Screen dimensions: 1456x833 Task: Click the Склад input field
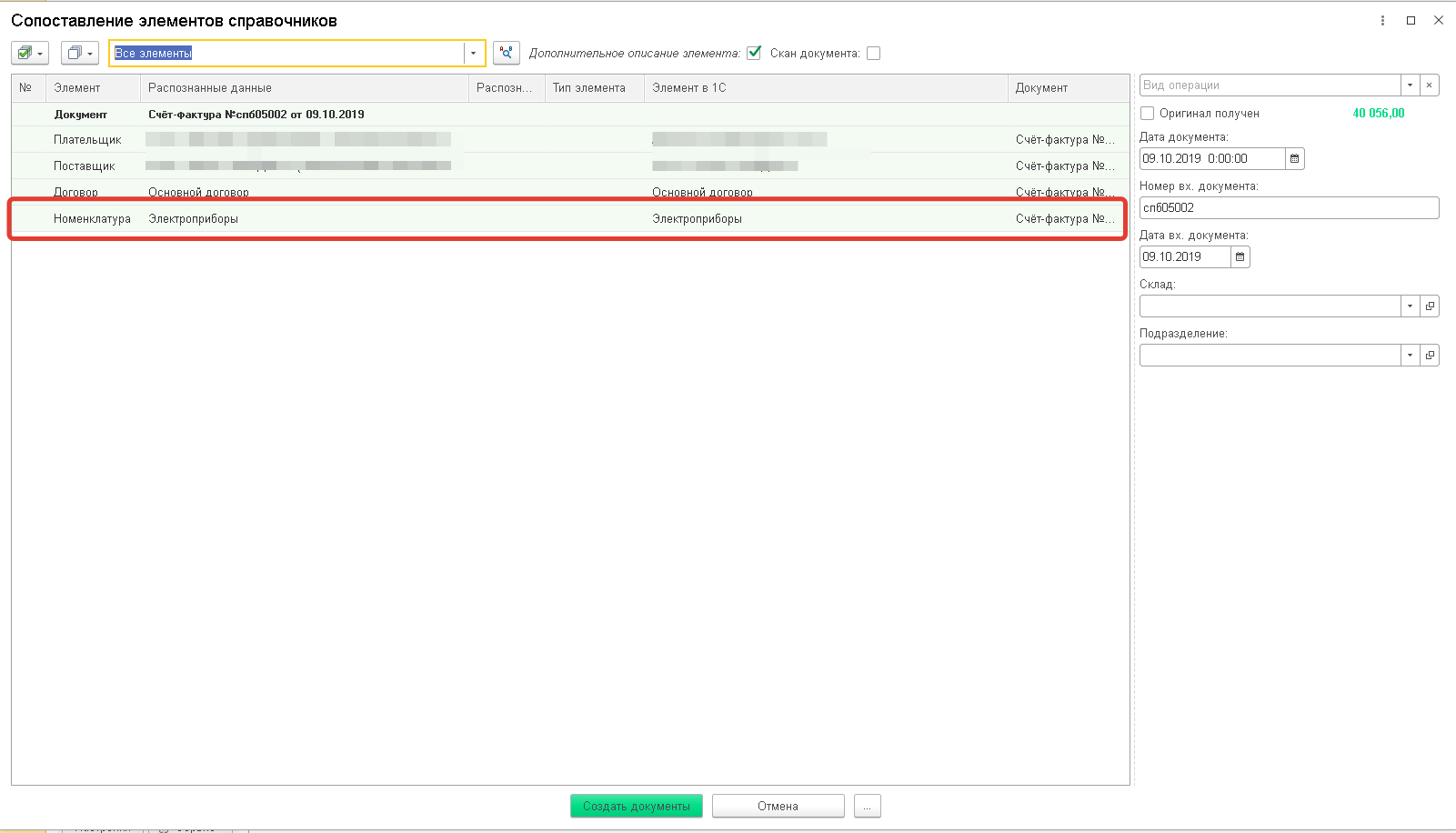point(1270,306)
